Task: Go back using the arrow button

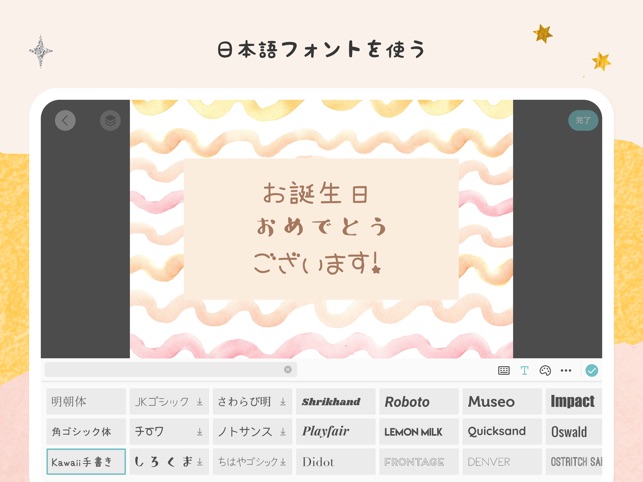Action: (x=65, y=121)
